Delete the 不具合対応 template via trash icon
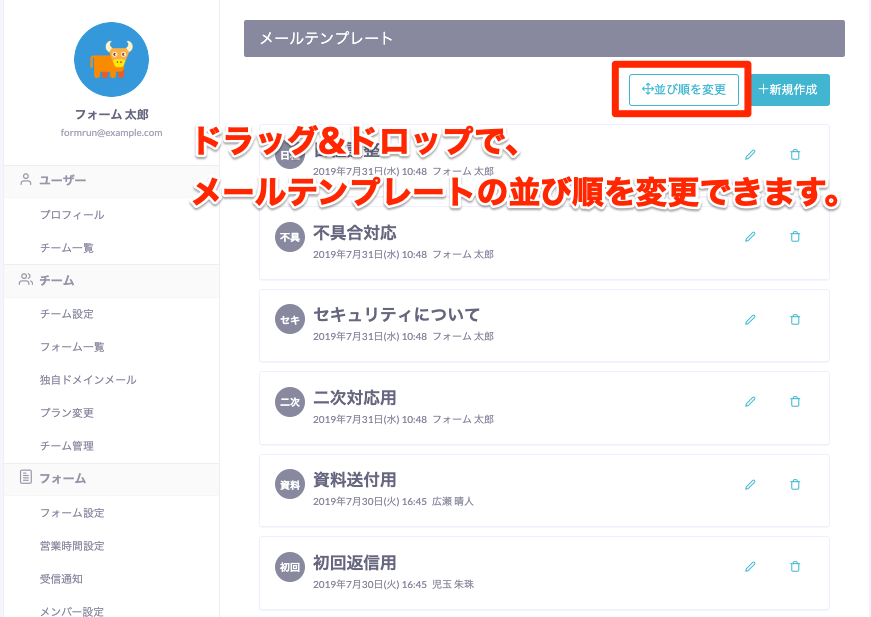The width and height of the screenshot is (871, 617). [795, 237]
